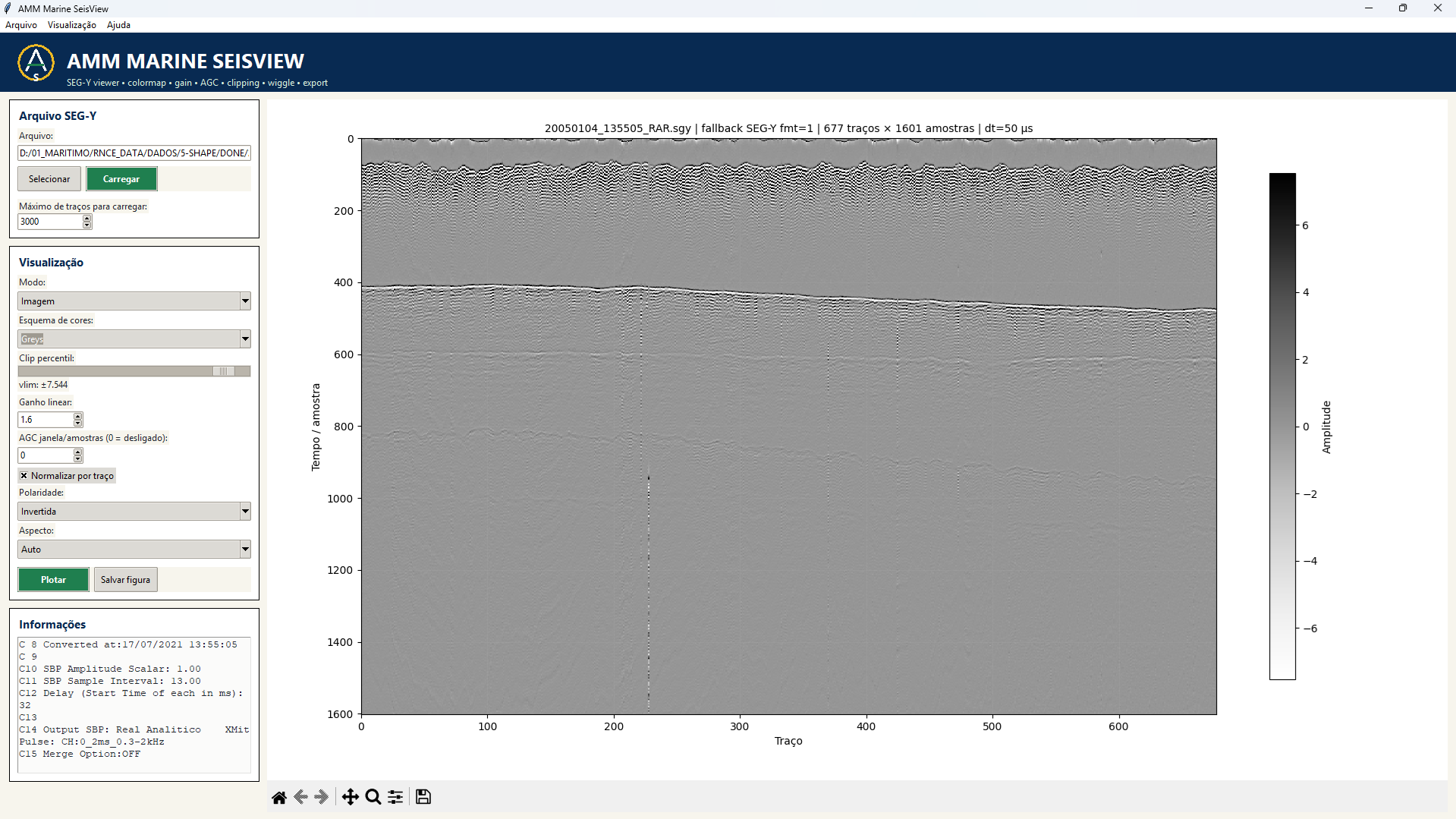Screen dimensions: 1456x819
Task: Click the AMM logo in header
Action: click(36, 62)
